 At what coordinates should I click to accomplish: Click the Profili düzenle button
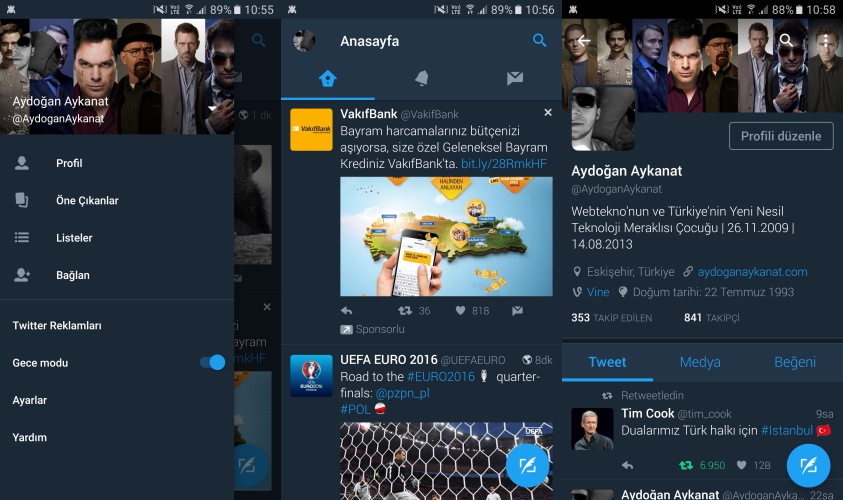click(781, 136)
